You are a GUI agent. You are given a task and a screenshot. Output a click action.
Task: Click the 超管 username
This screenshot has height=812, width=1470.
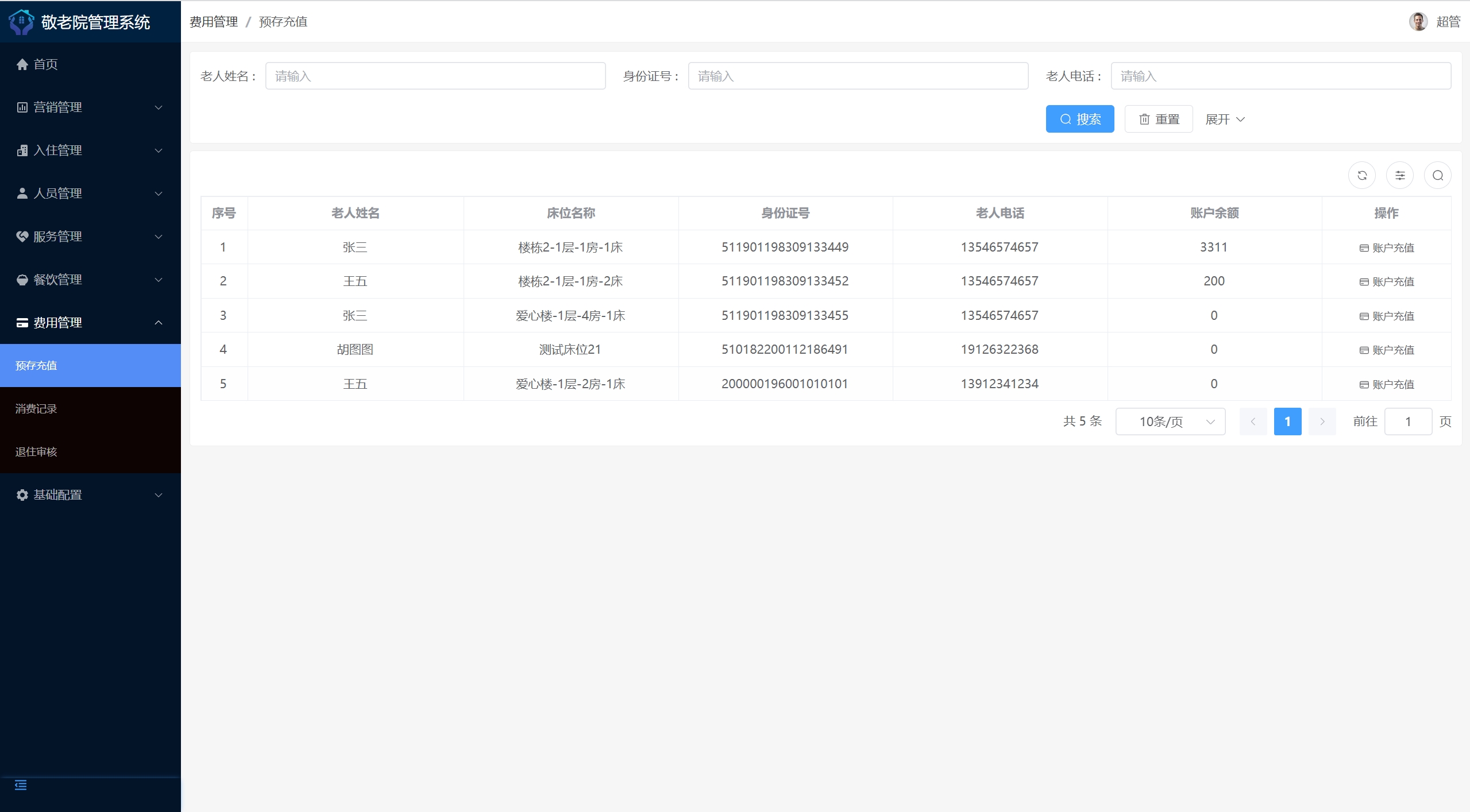(x=1448, y=22)
